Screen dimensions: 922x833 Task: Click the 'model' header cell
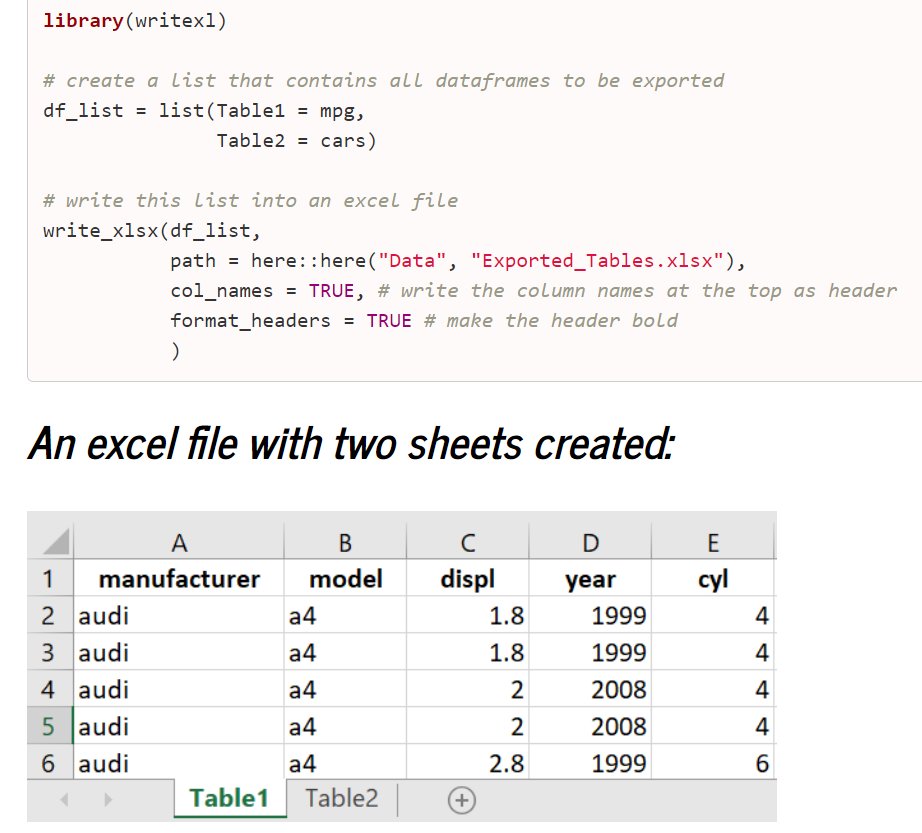[345, 578]
